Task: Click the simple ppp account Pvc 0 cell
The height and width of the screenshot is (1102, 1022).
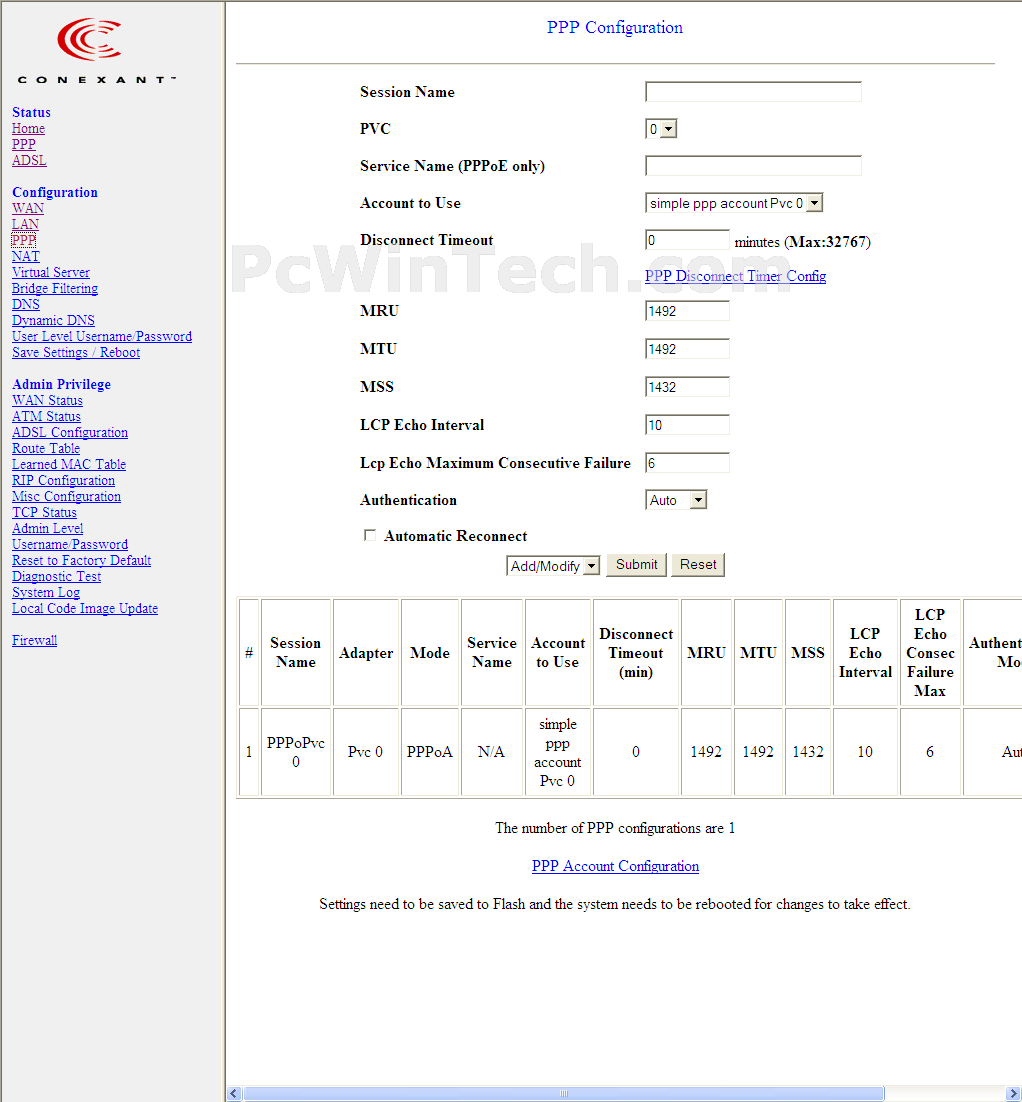Action: pyautogui.click(x=557, y=752)
